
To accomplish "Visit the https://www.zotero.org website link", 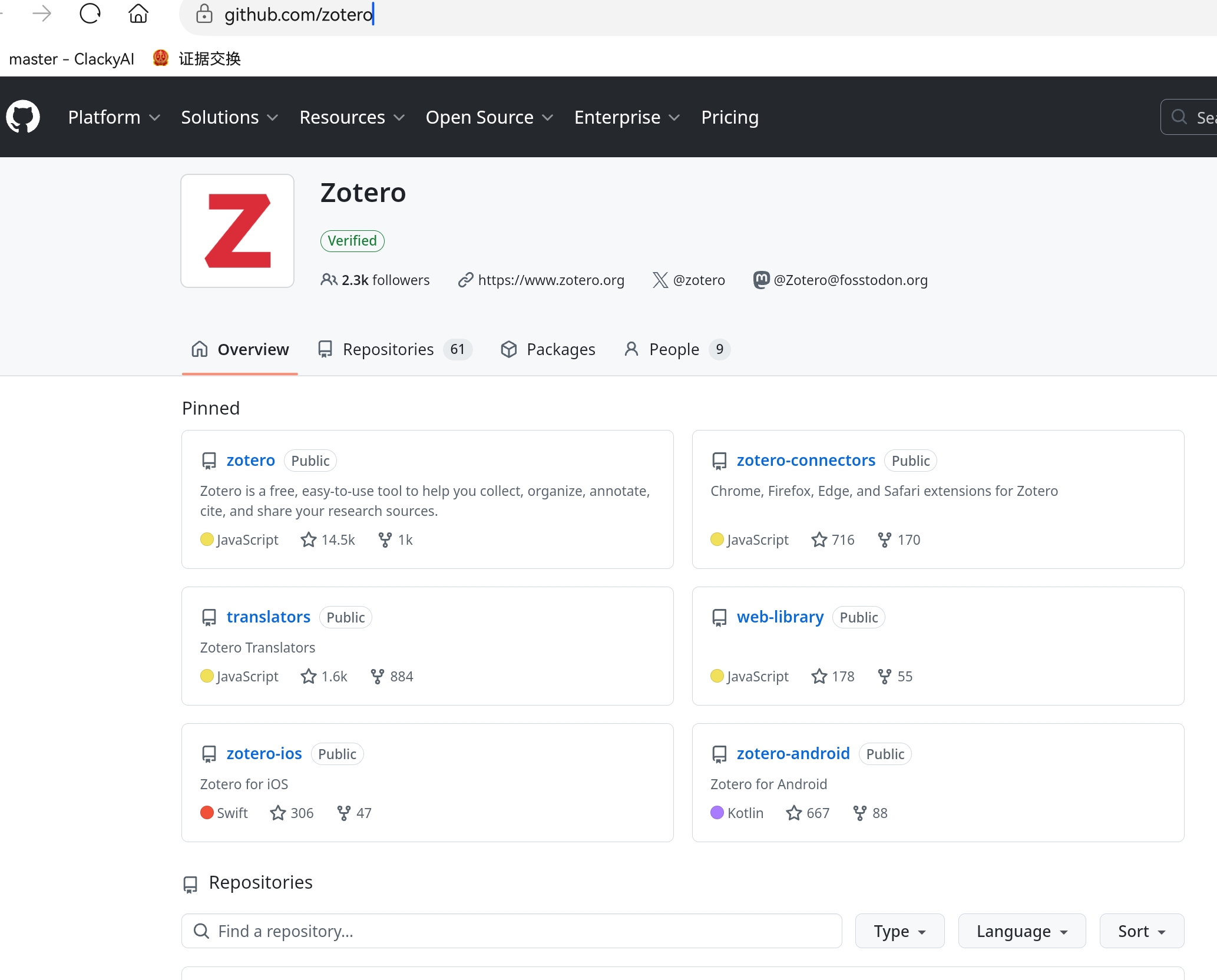I will click(x=551, y=280).
